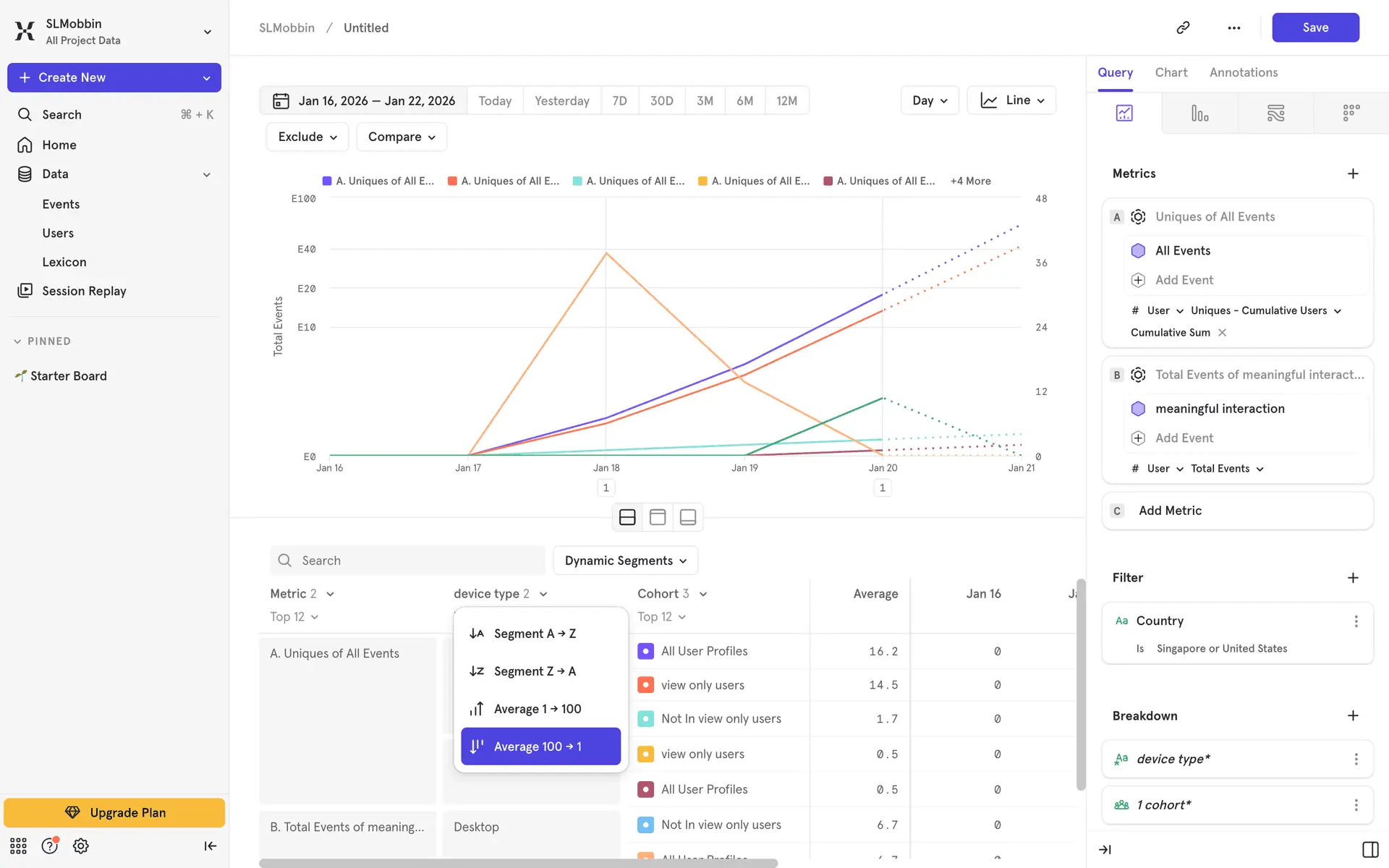Toggle purple 'All User Profiles' row checkbox
This screenshot has height=868, width=1389.
coord(646,651)
